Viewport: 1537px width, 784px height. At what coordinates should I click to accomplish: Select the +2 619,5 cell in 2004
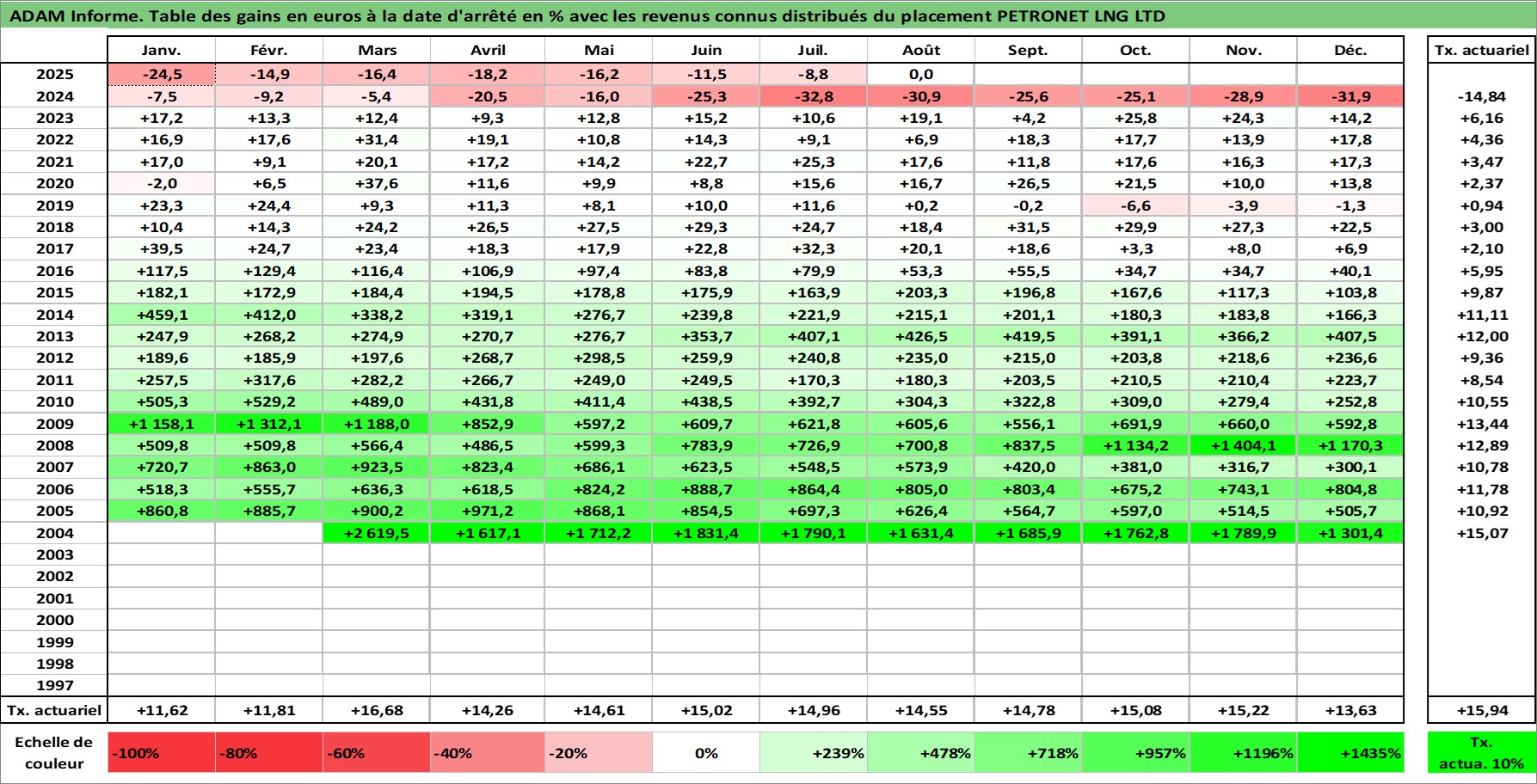click(377, 533)
